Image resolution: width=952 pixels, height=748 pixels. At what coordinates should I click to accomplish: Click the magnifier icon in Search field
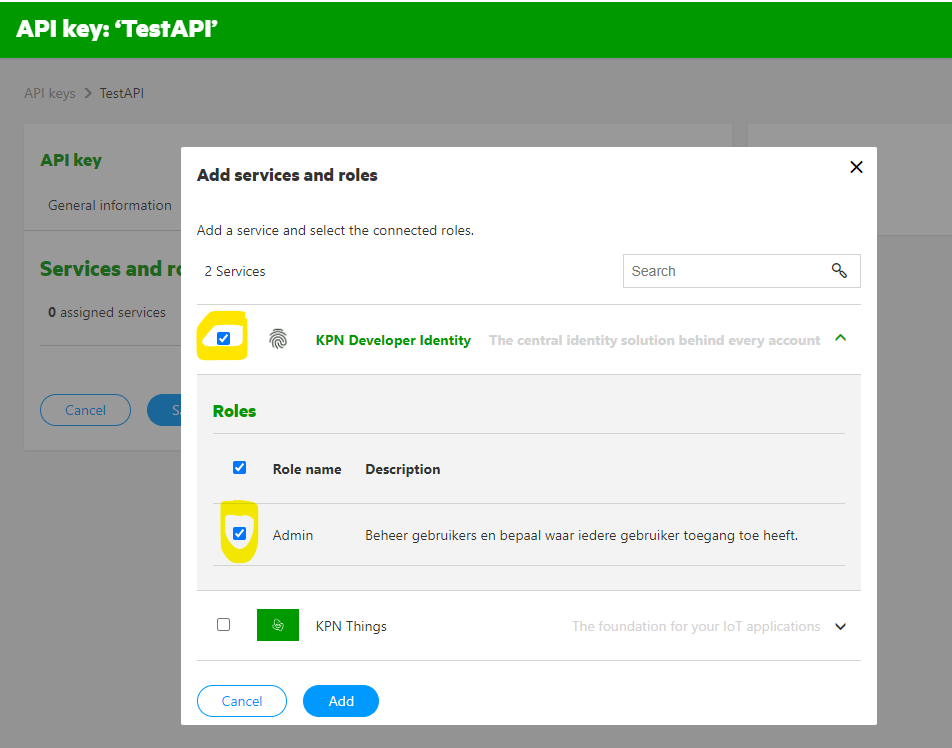coord(839,270)
